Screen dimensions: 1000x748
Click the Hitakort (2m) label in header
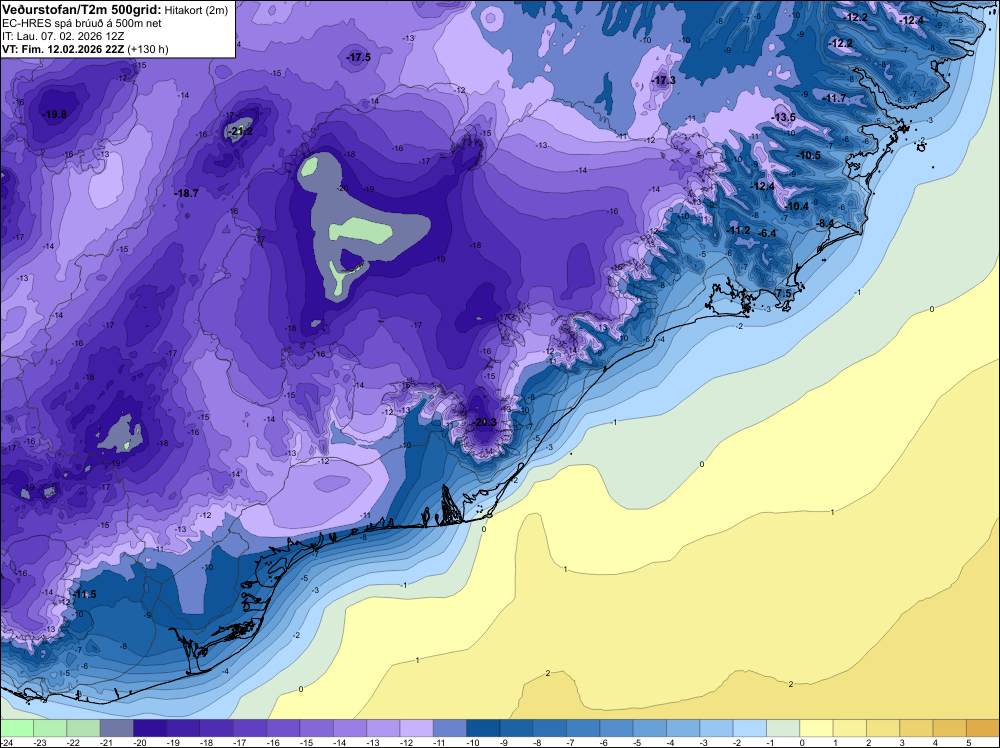coord(196,10)
